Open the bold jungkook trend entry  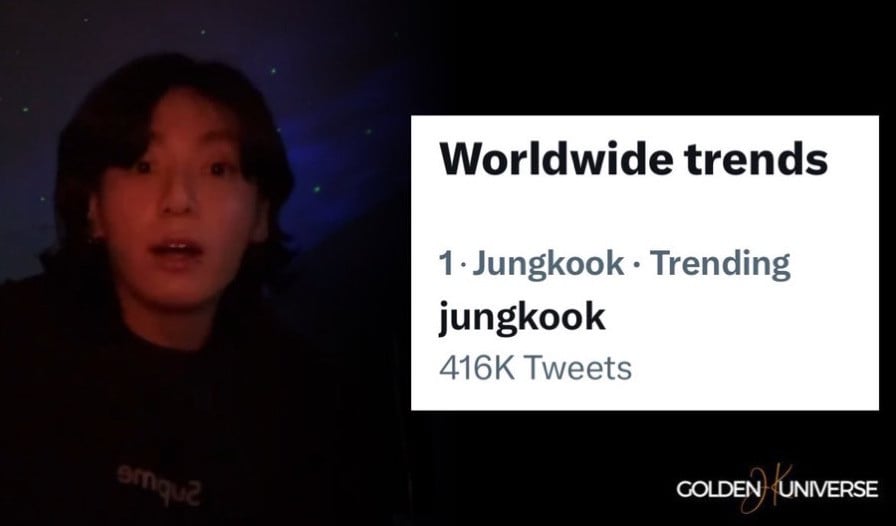pos(522,317)
